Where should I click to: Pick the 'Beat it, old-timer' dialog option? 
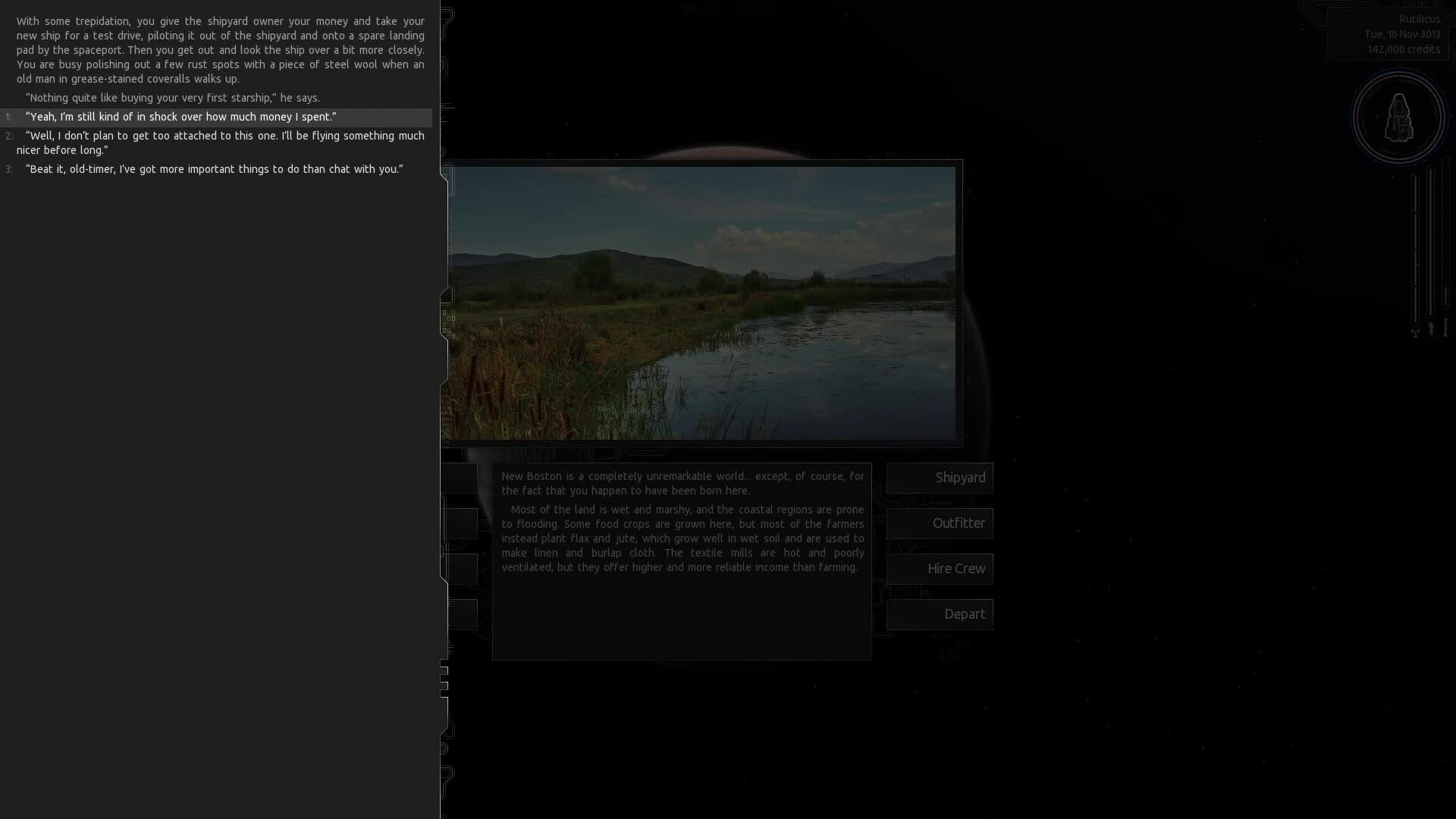tap(214, 169)
